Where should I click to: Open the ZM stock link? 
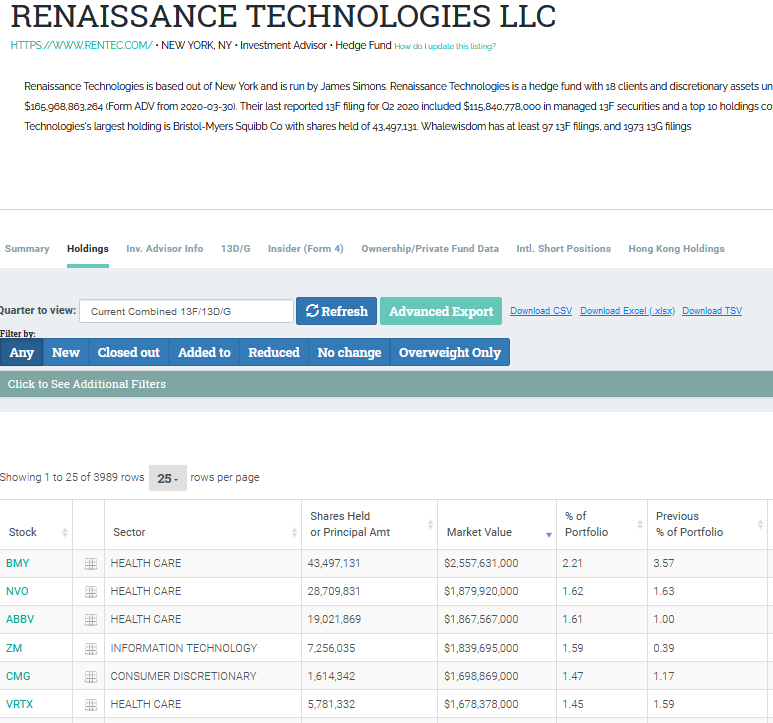point(14,649)
